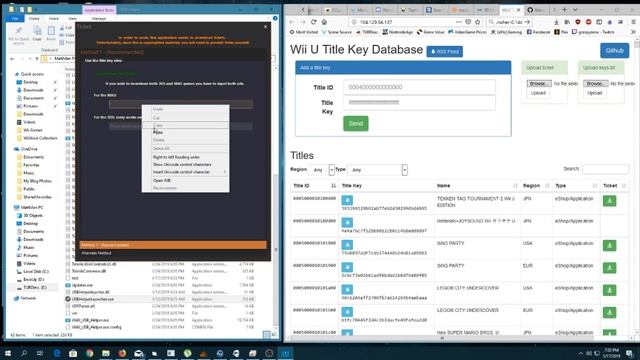Download ticket for LEGO CITY UNDERCOVER USA
Screen dimensions: 640x360
[609, 291]
